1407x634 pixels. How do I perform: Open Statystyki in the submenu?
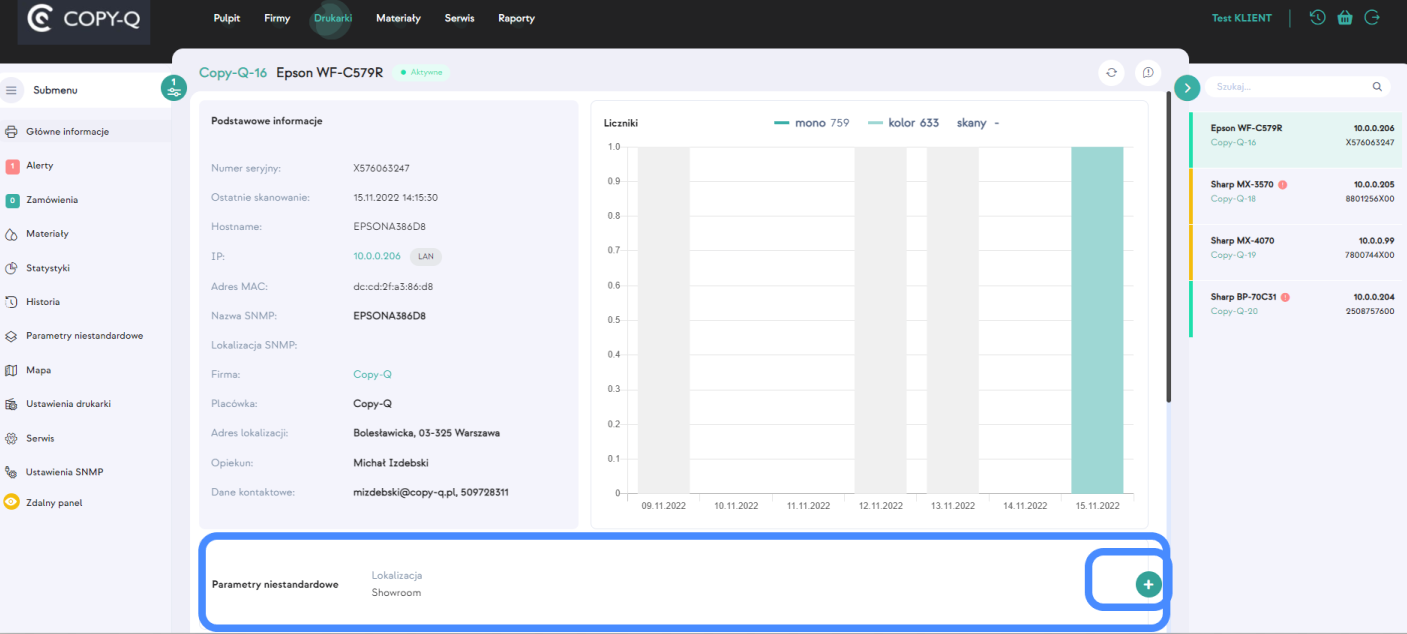[38, 268]
